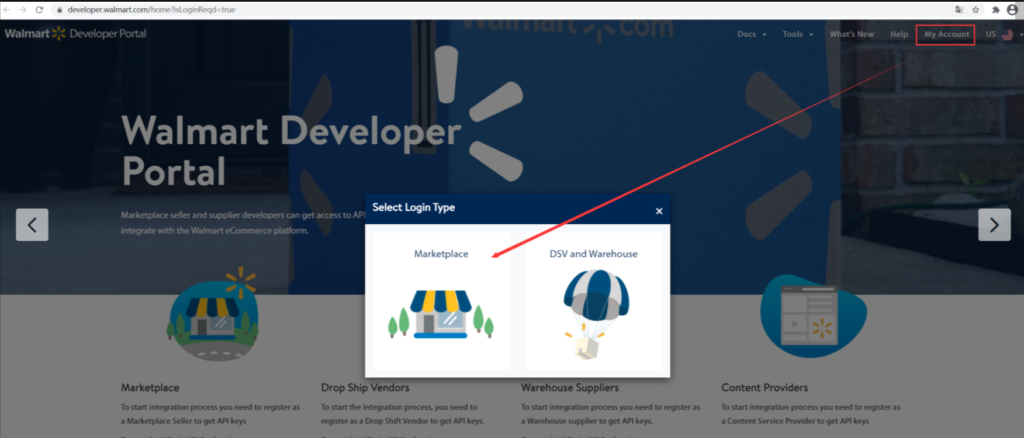Viewport: 1024px width, 438px height.
Task: Expand the Tools dropdown menu
Action: coord(798,35)
